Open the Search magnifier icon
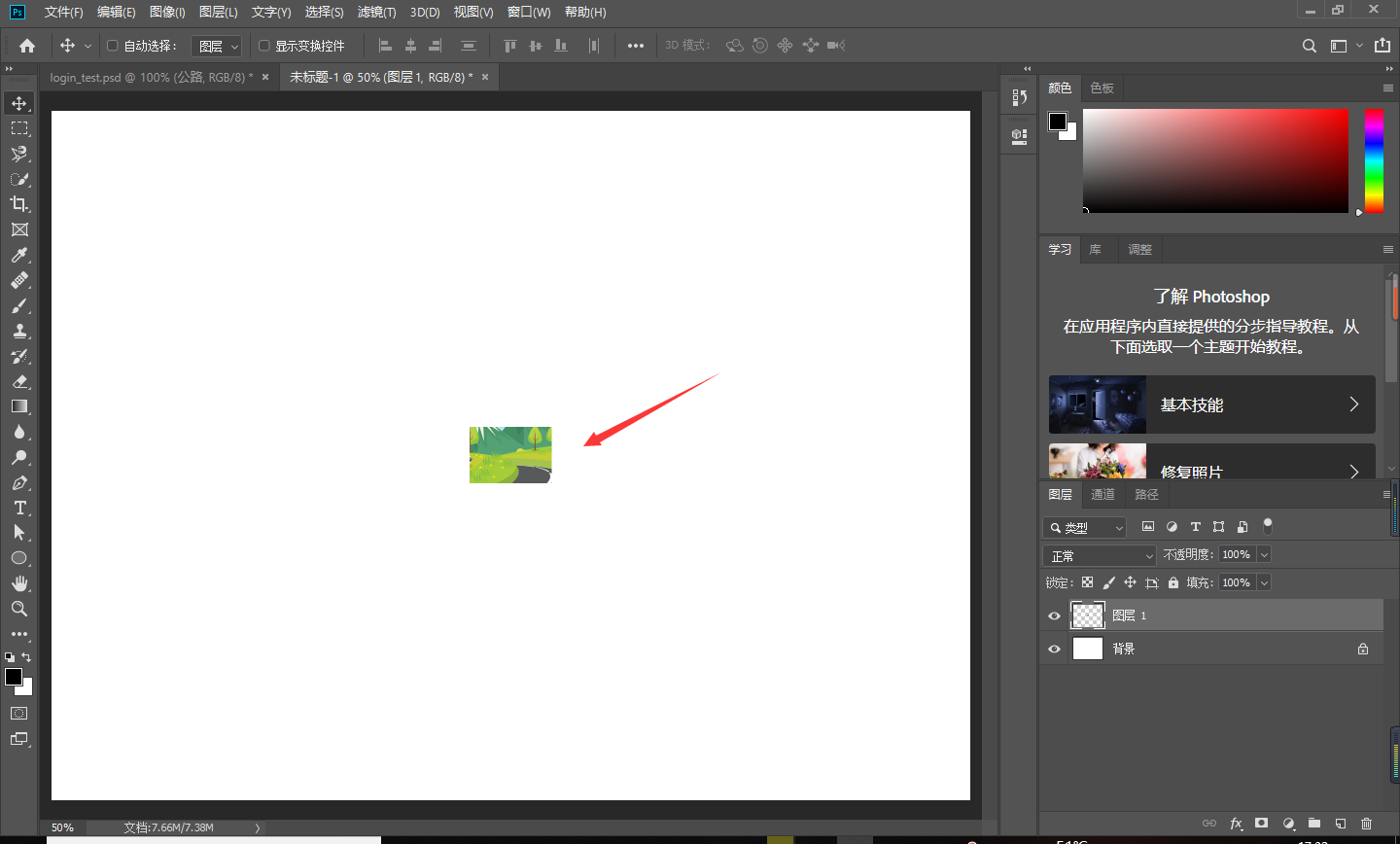 (1310, 46)
